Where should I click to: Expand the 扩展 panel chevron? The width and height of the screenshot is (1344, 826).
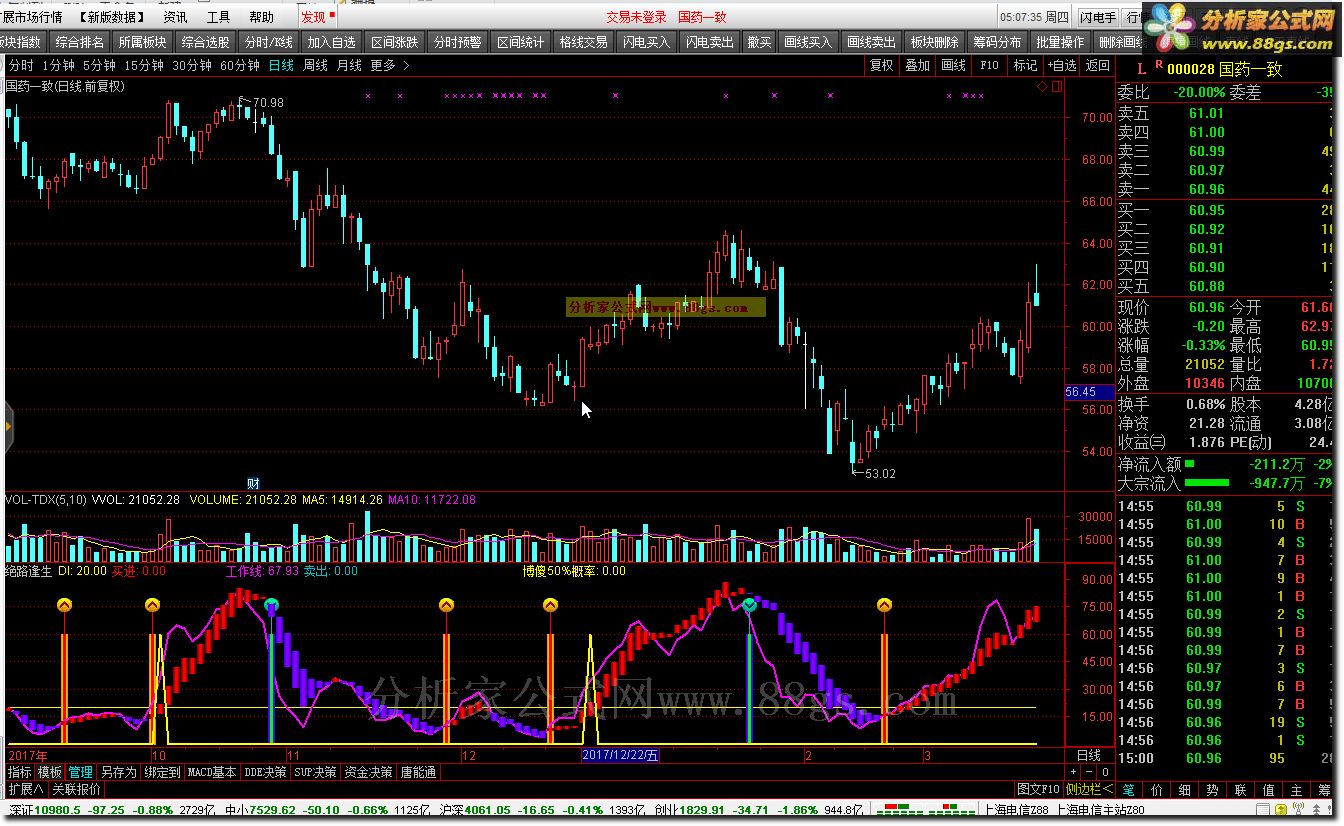pos(25,790)
